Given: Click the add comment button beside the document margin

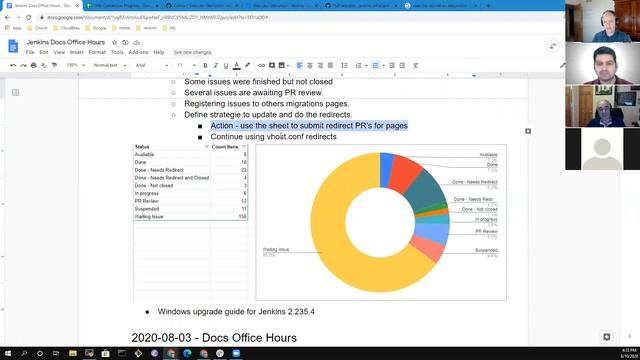Looking at the screenshot, I should click(x=528, y=131).
